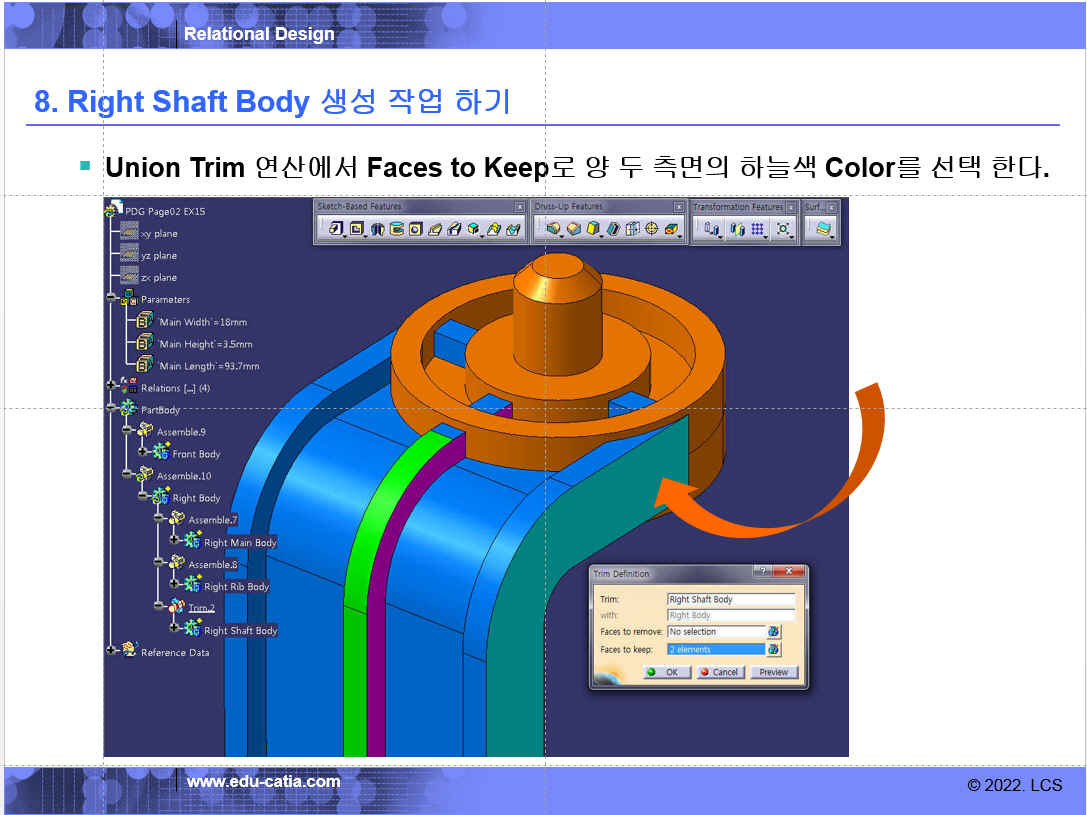Click the Split icon in the Surface toolbar
The image size is (1087, 815).
(x=822, y=229)
